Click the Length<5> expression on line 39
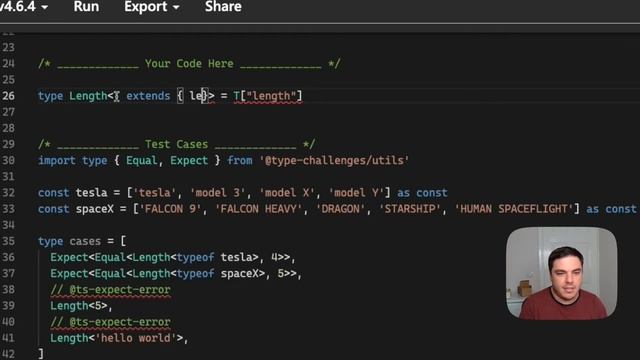640x360 pixels. coord(79,306)
